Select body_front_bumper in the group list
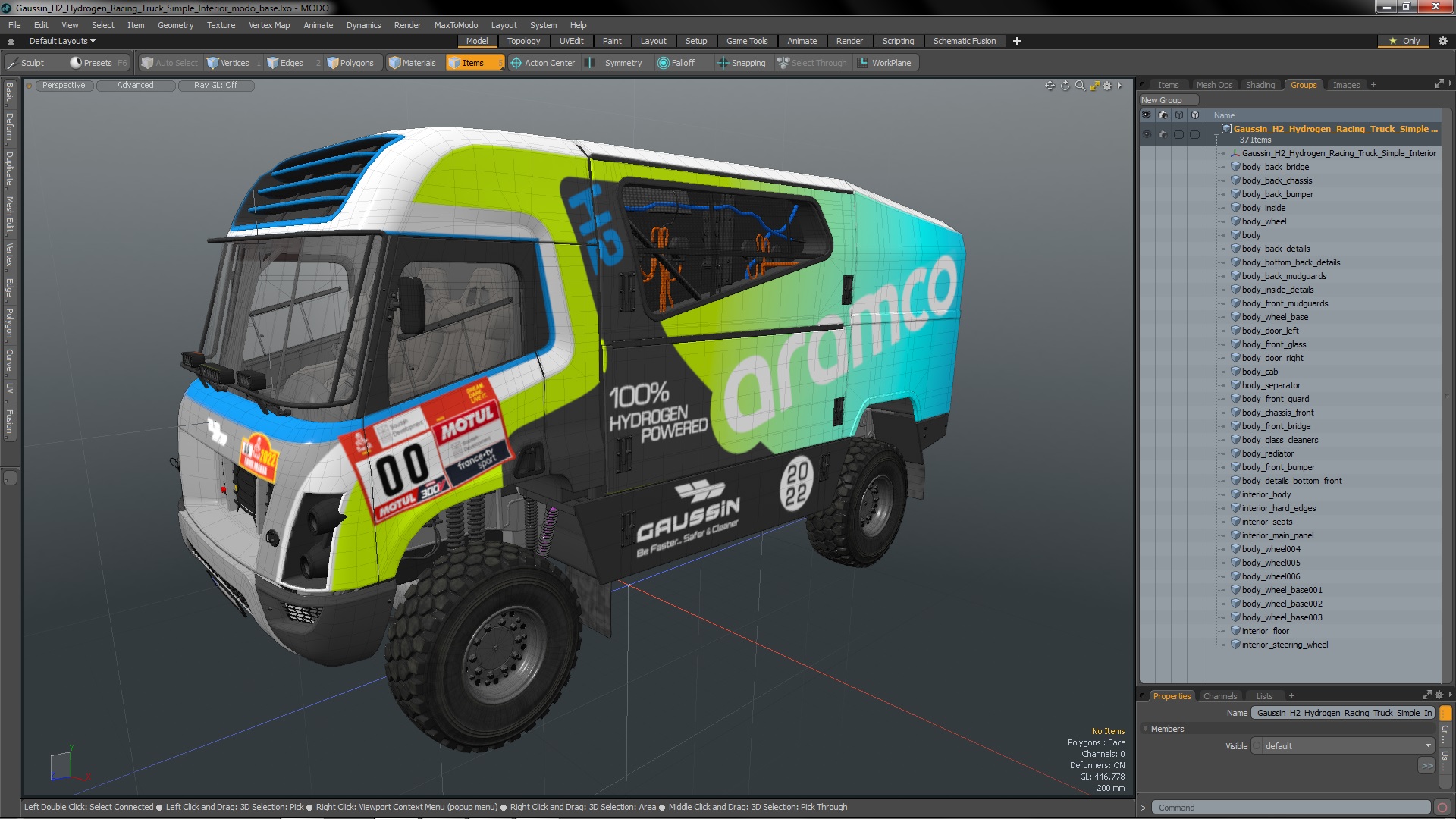This screenshot has height=819, width=1456. tap(1278, 467)
